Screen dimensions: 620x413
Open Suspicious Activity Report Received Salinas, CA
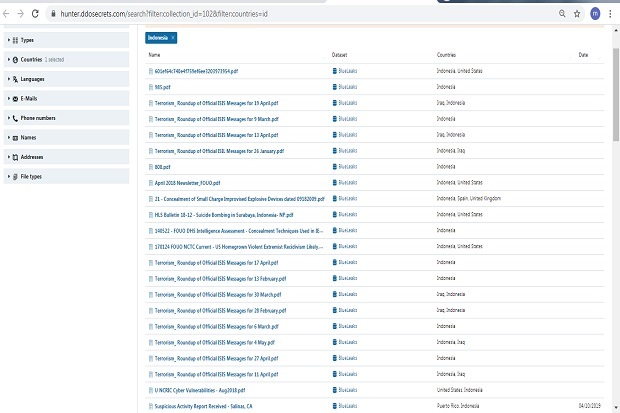click(203, 406)
